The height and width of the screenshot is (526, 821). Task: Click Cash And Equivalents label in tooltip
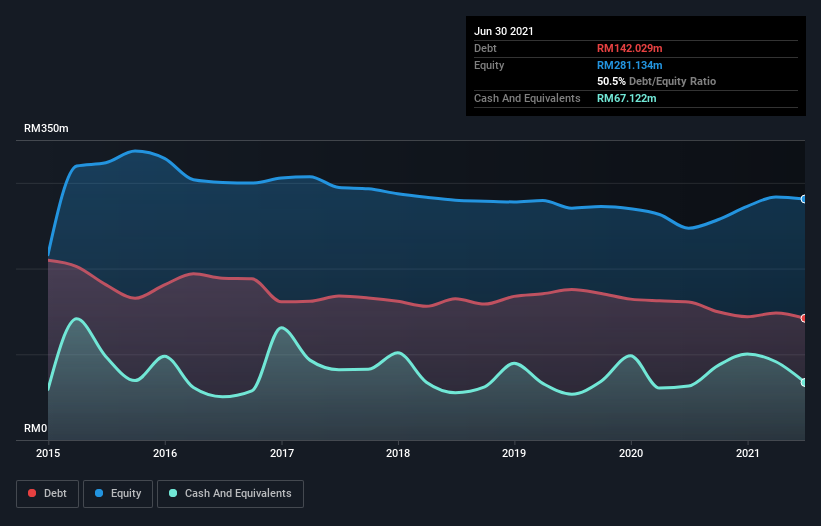[527, 98]
